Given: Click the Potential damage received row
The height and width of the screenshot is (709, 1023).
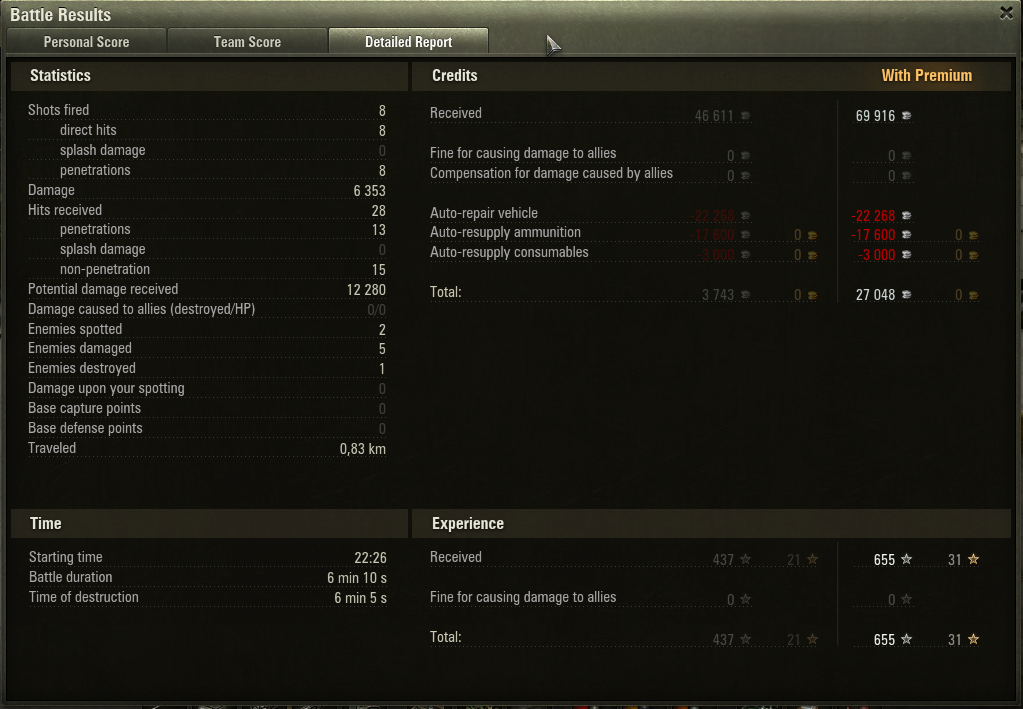Looking at the screenshot, I should tap(207, 290).
